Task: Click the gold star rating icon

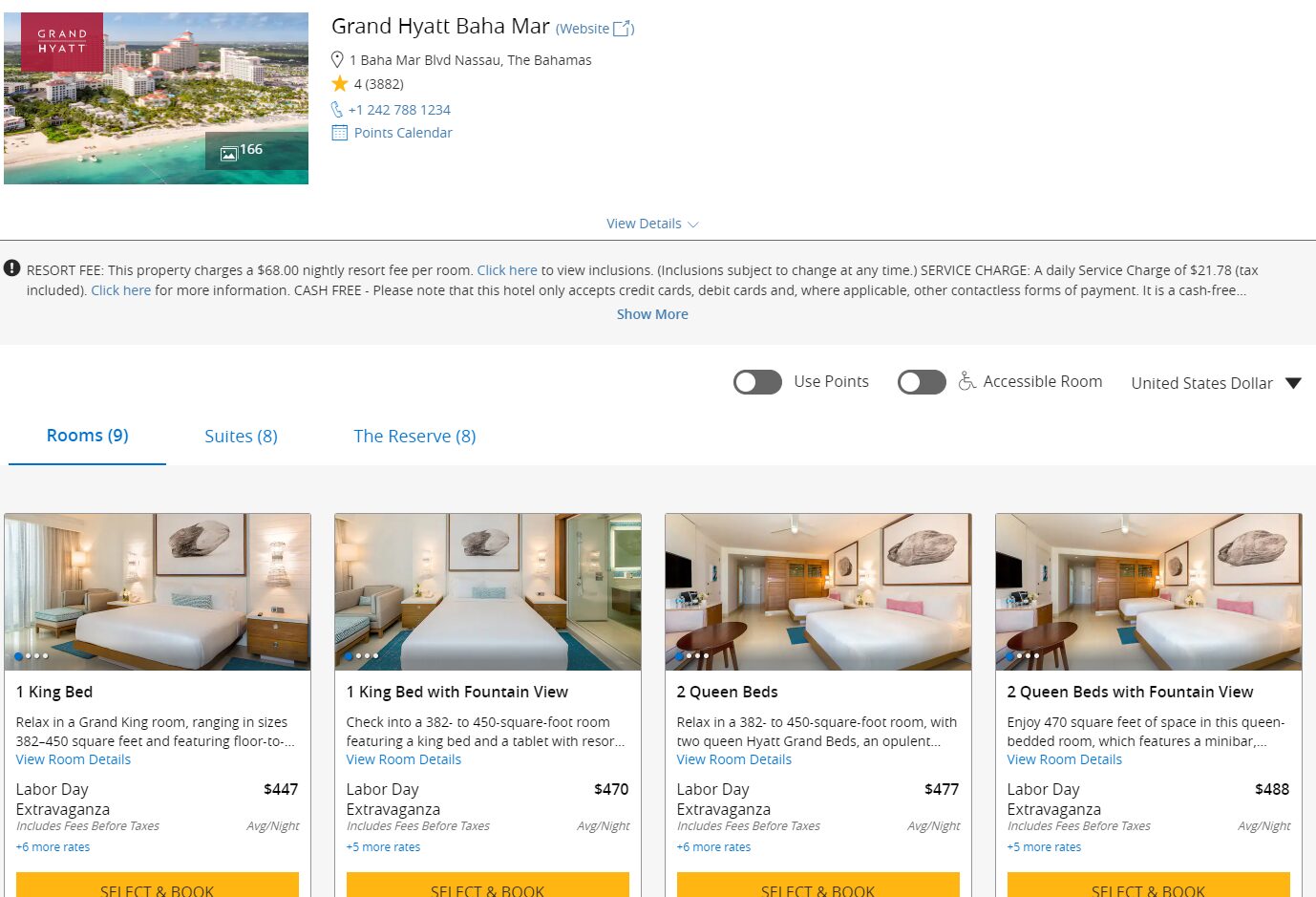Action: click(x=340, y=83)
